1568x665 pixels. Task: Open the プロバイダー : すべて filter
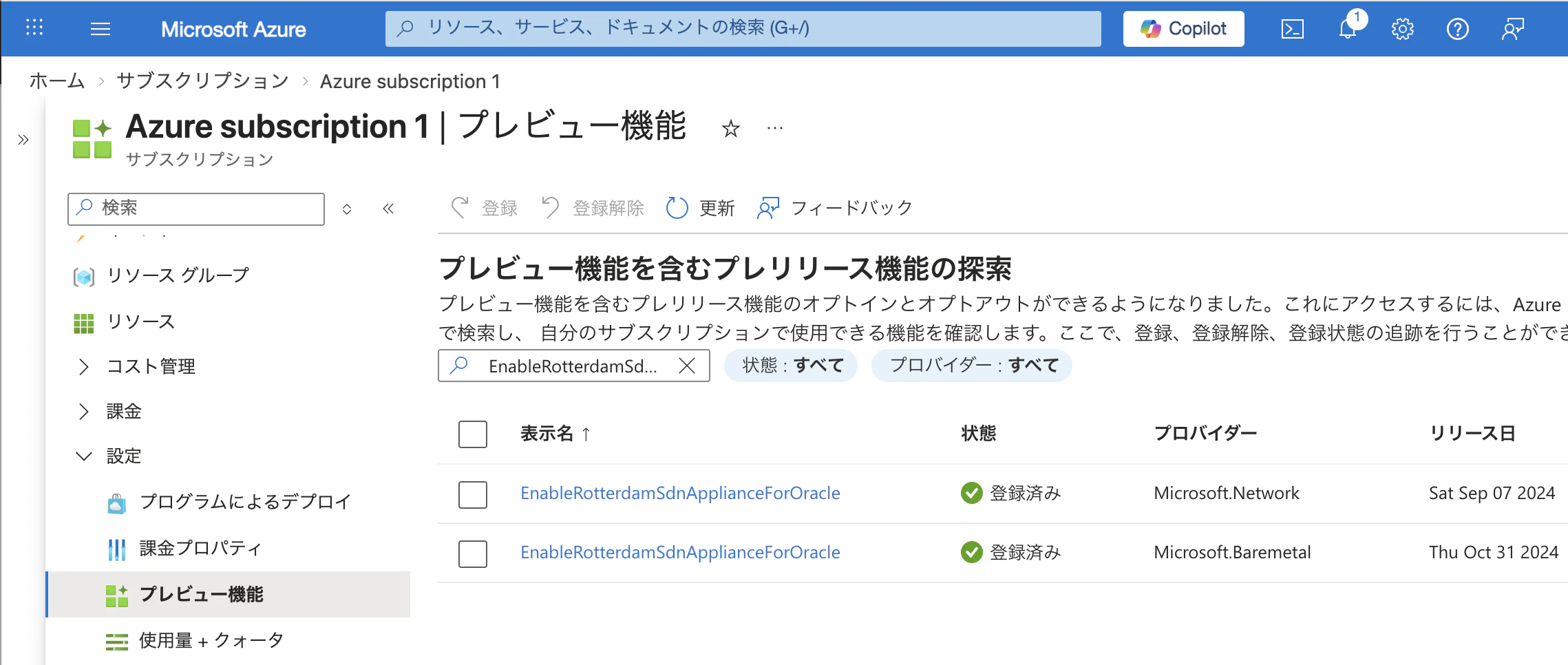click(x=972, y=366)
